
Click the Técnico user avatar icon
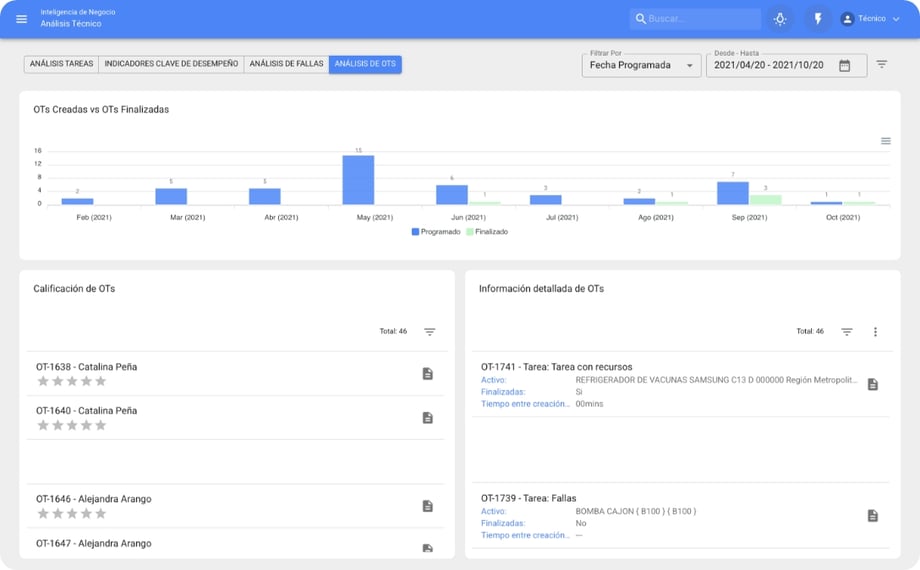pos(847,19)
